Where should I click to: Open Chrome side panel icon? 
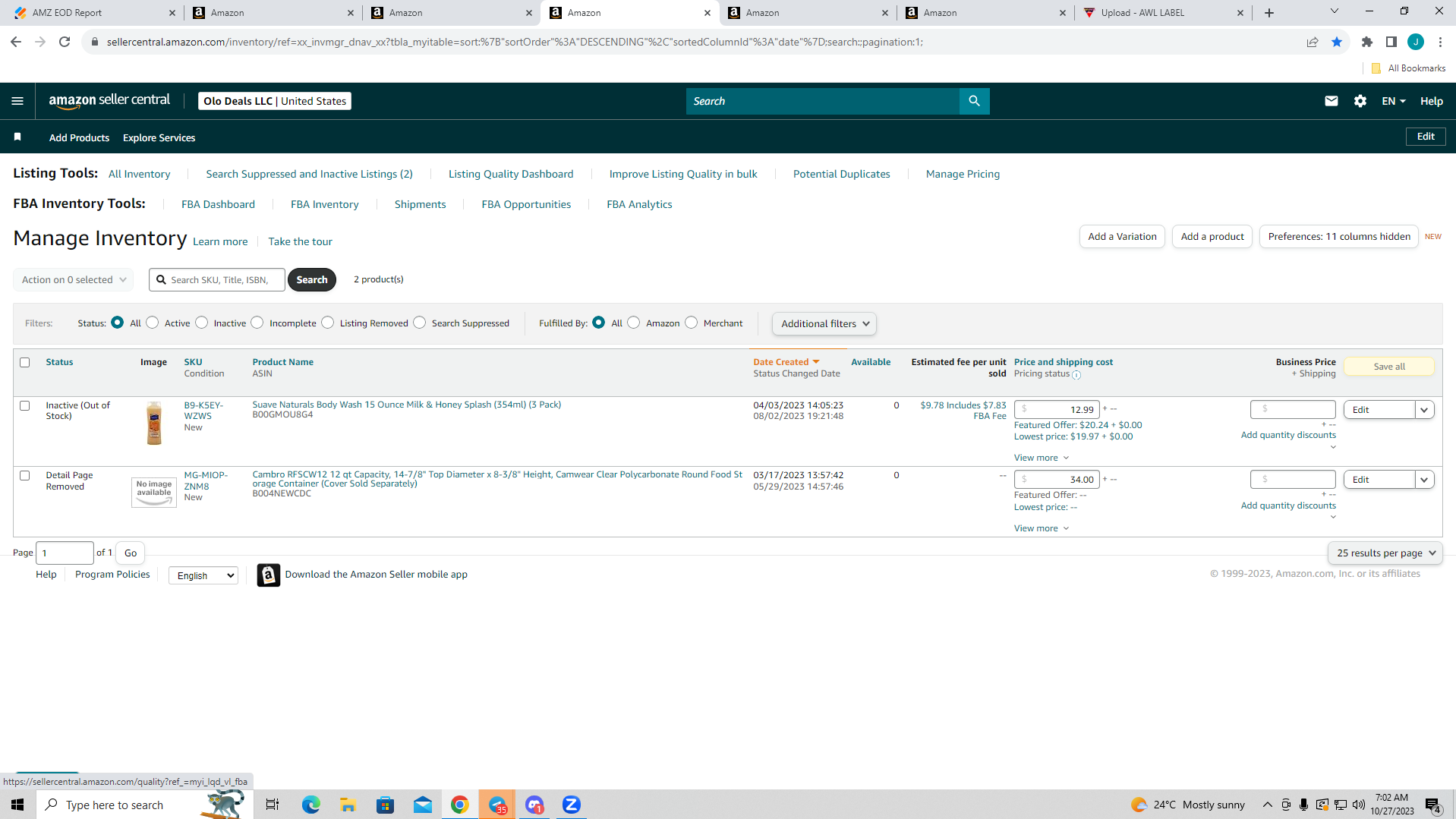(x=1391, y=42)
